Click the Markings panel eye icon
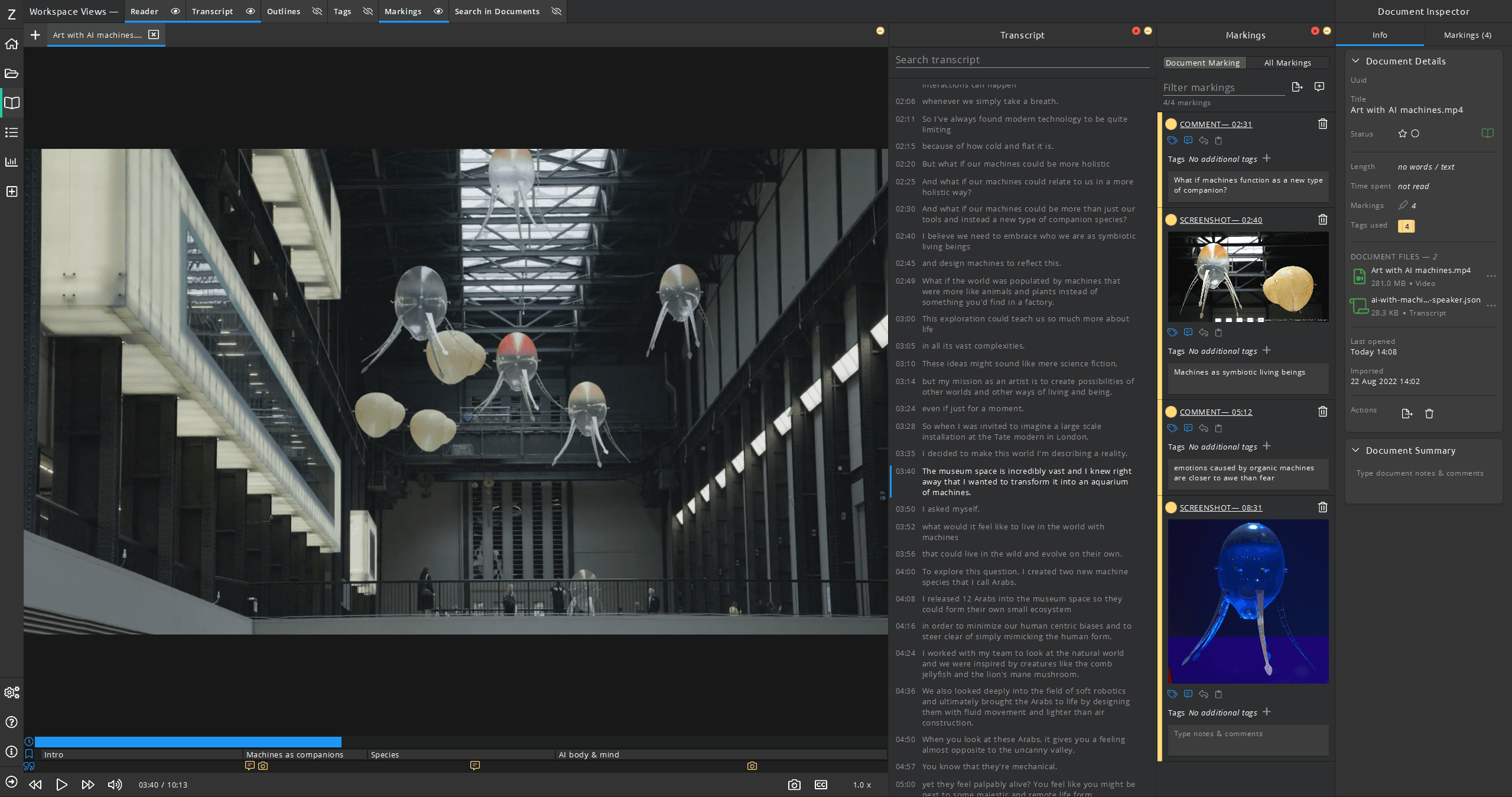1512x797 pixels. coord(437,11)
